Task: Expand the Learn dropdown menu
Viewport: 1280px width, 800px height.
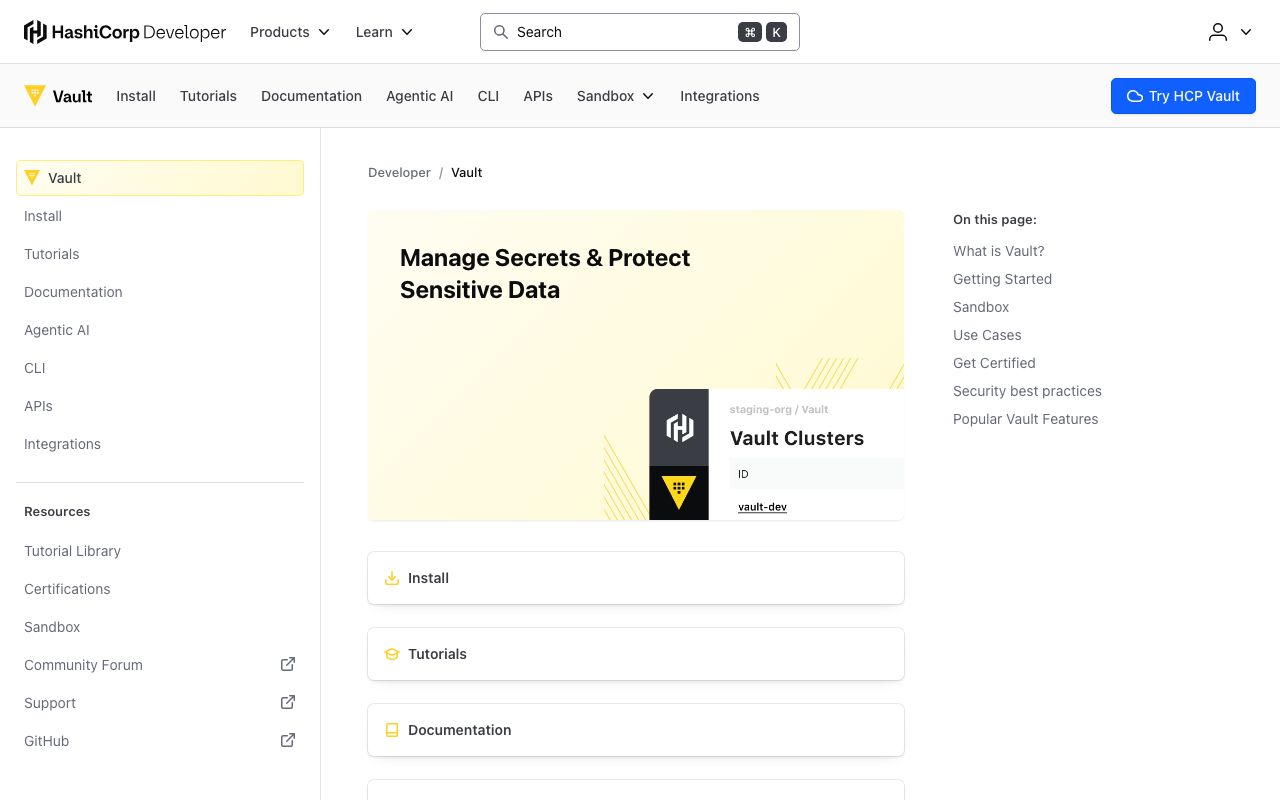Action: click(x=384, y=32)
